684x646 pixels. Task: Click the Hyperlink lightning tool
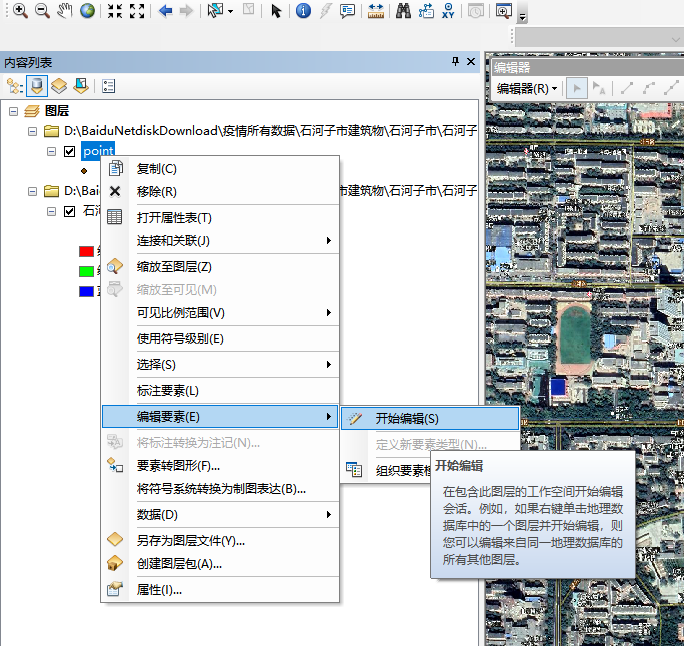(325, 10)
